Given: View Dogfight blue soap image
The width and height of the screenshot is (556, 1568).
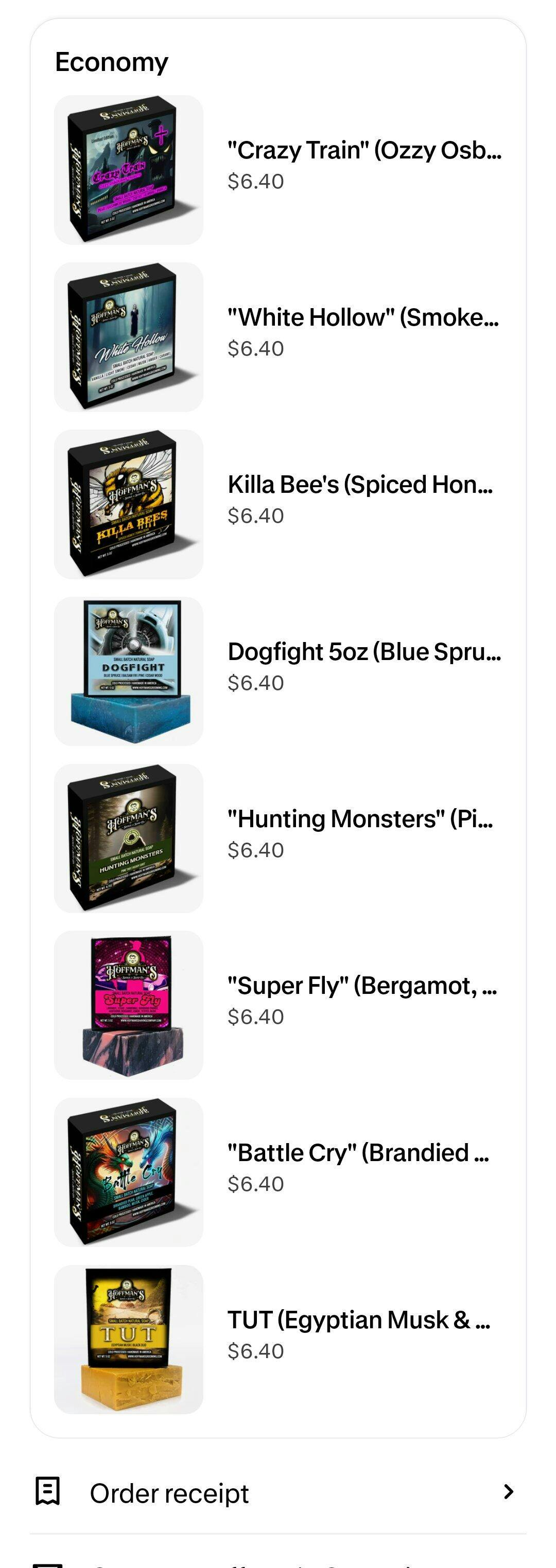Looking at the screenshot, I should click(x=129, y=671).
